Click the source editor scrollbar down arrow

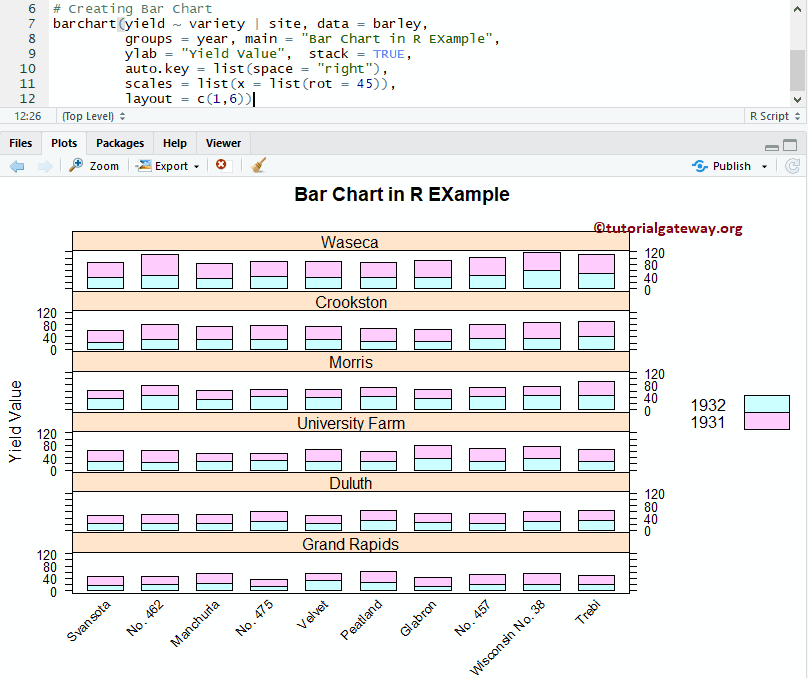[798, 98]
